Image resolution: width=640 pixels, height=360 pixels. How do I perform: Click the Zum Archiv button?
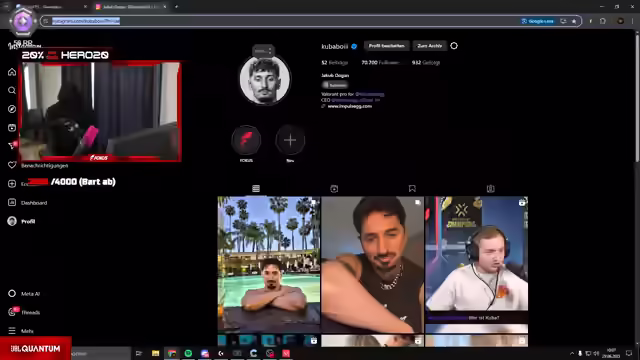pyautogui.click(x=429, y=46)
